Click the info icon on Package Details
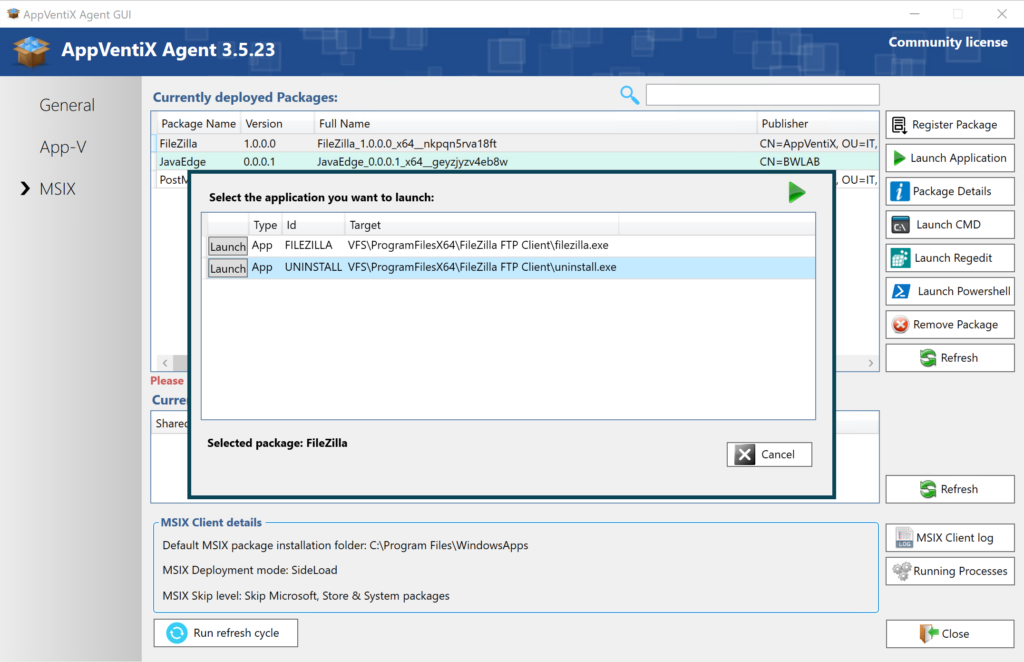The width and height of the screenshot is (1024, 662). point(899,191)
